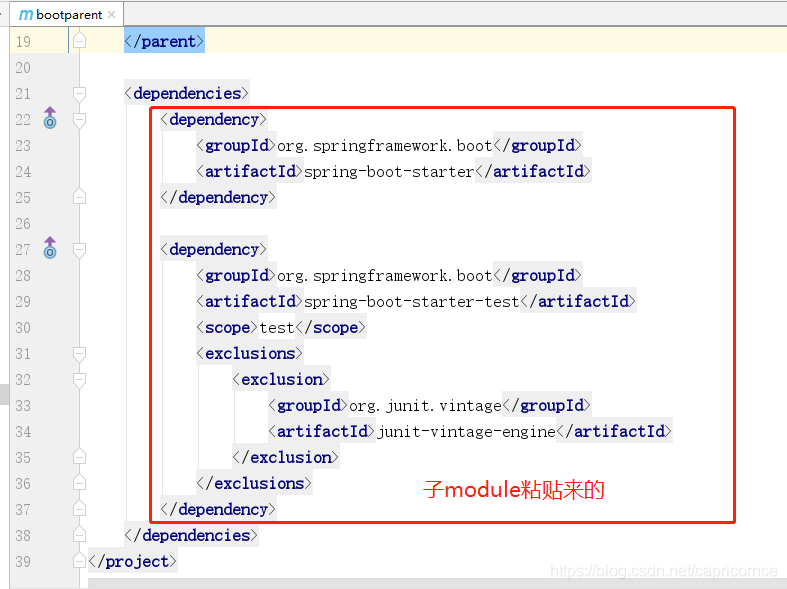The height and width of the screenshot is (589, 787).
Task: Collapse the exclusion block at line 32
Action: coord(79,380)
